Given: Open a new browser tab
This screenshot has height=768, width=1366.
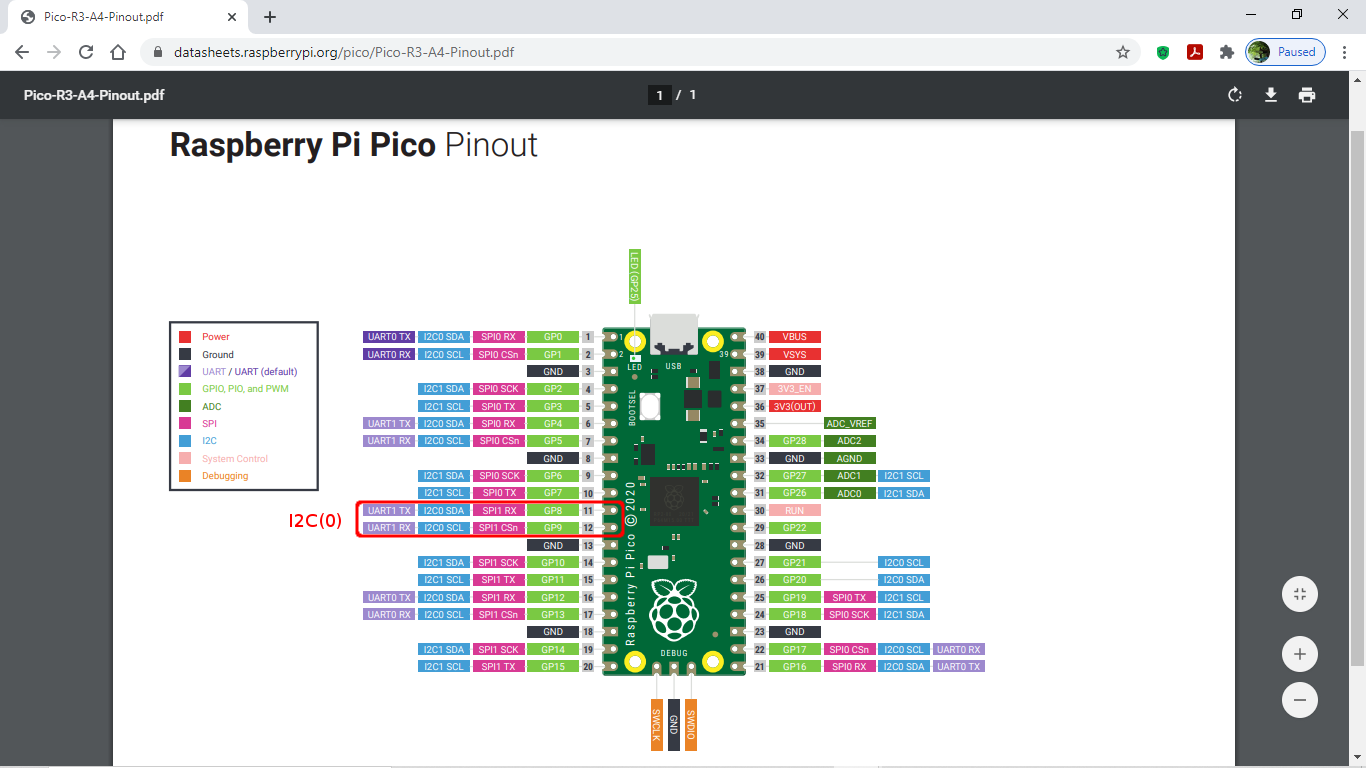Looking at the screenshot, I should coord(270,17).
